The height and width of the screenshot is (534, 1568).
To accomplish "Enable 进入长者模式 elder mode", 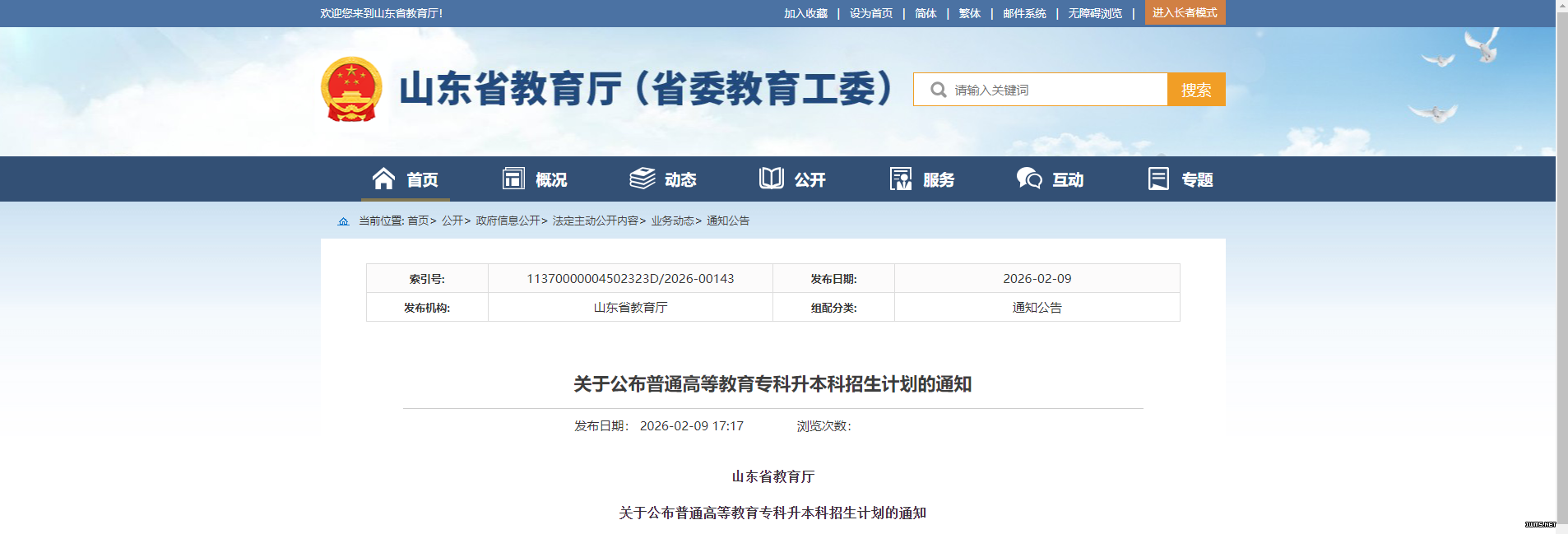I will click(x=1185, y=12).
